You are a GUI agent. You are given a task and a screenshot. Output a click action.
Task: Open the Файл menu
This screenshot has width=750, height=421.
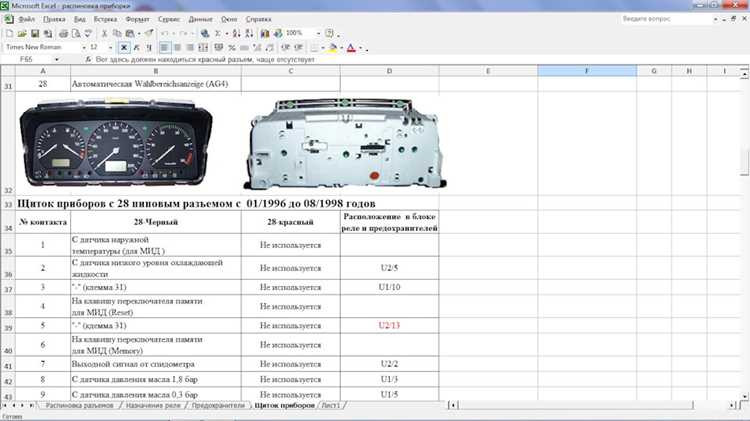(x=27, y=19)
